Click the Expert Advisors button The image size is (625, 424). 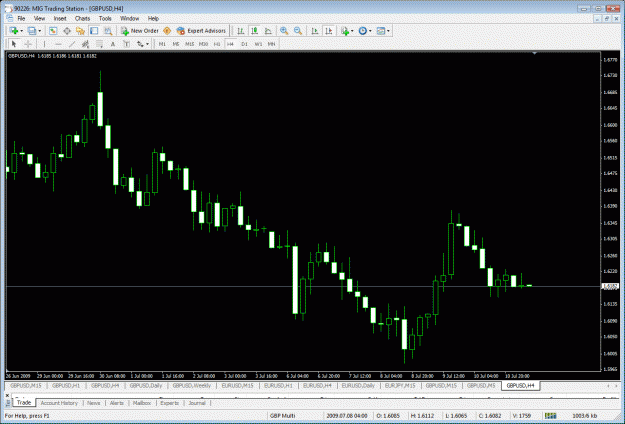point(201,31)
